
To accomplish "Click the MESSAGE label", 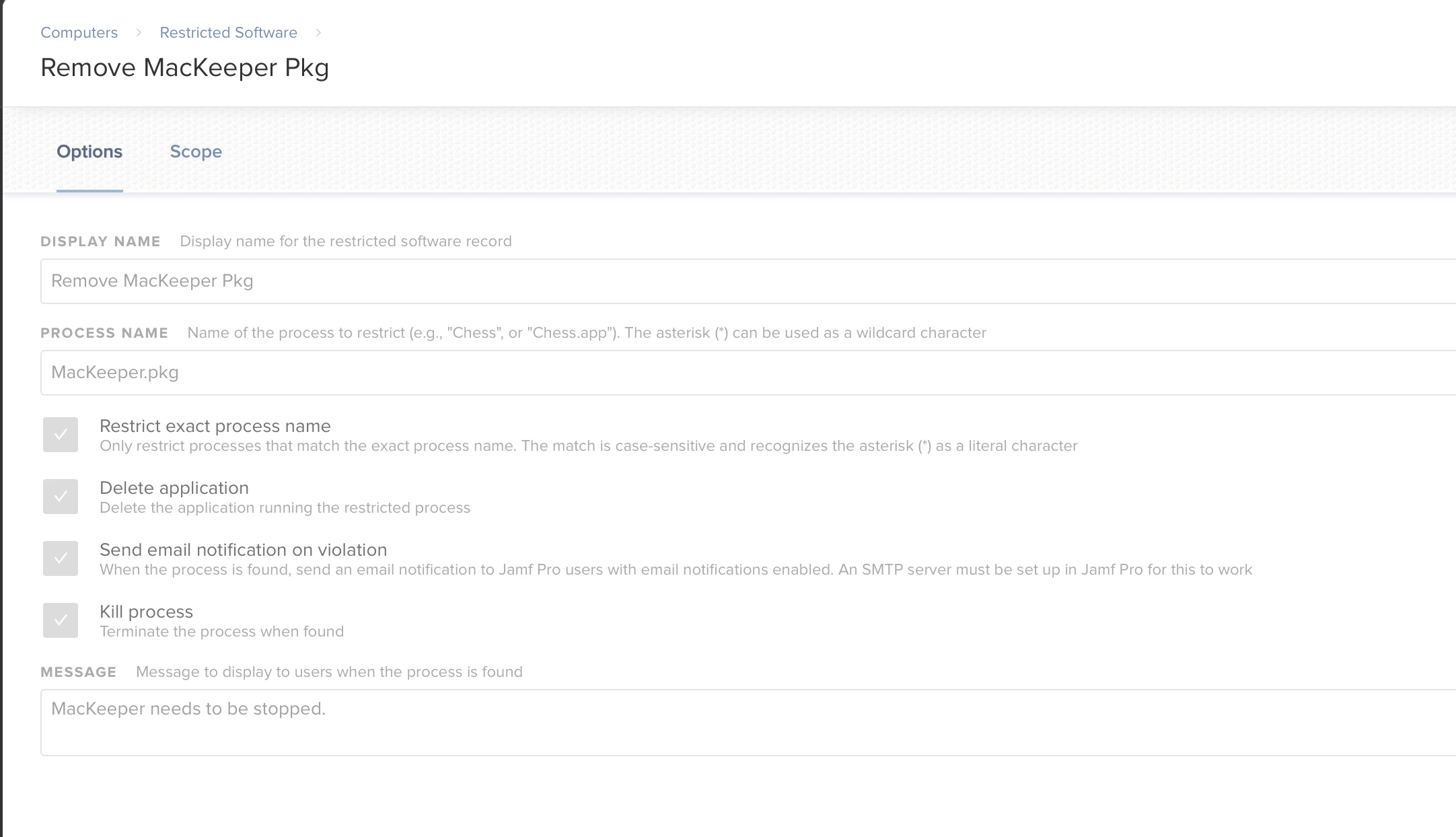I will [x=79, y=672].
